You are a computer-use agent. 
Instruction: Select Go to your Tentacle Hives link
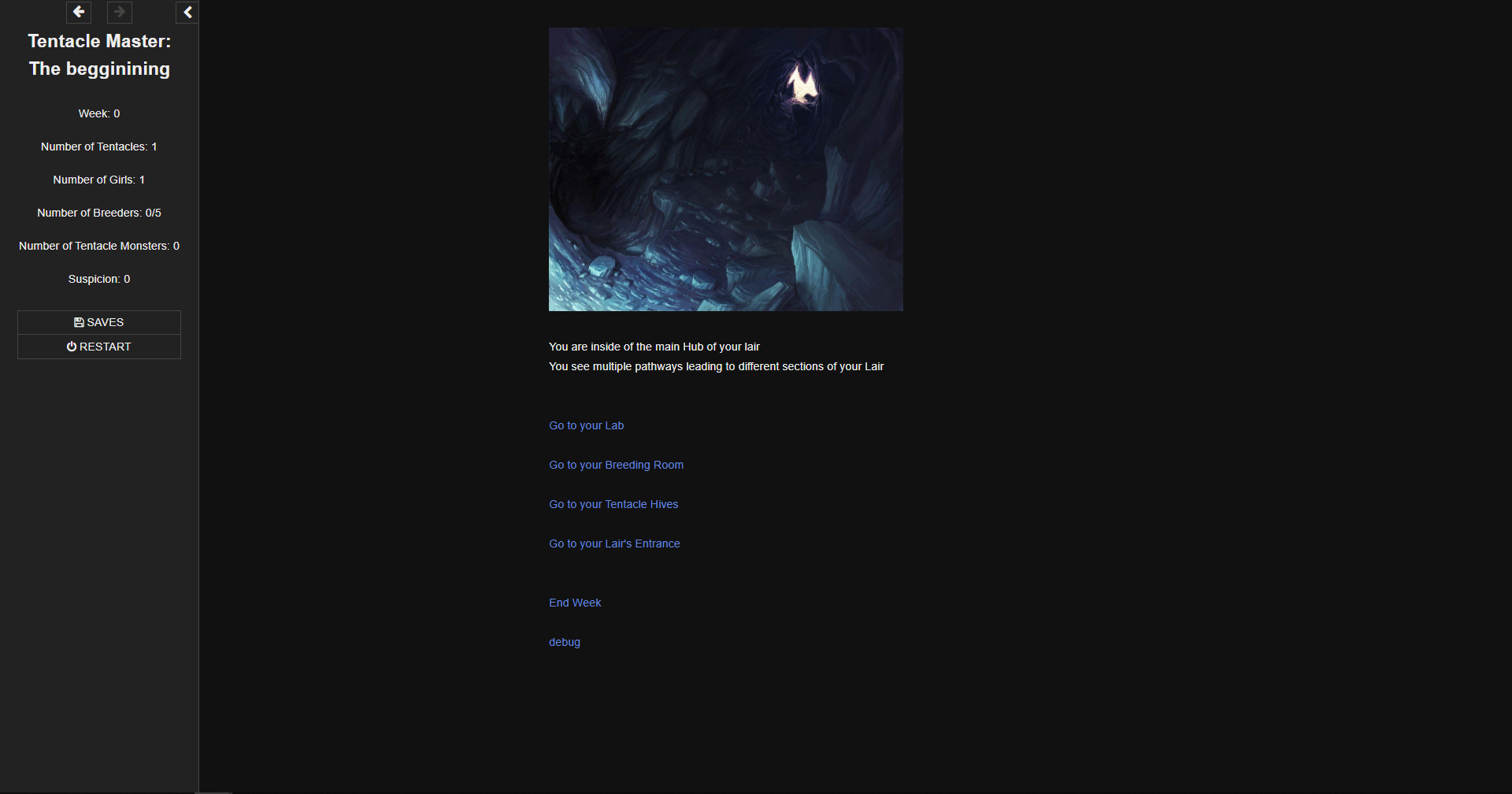(x=613, y=504)
